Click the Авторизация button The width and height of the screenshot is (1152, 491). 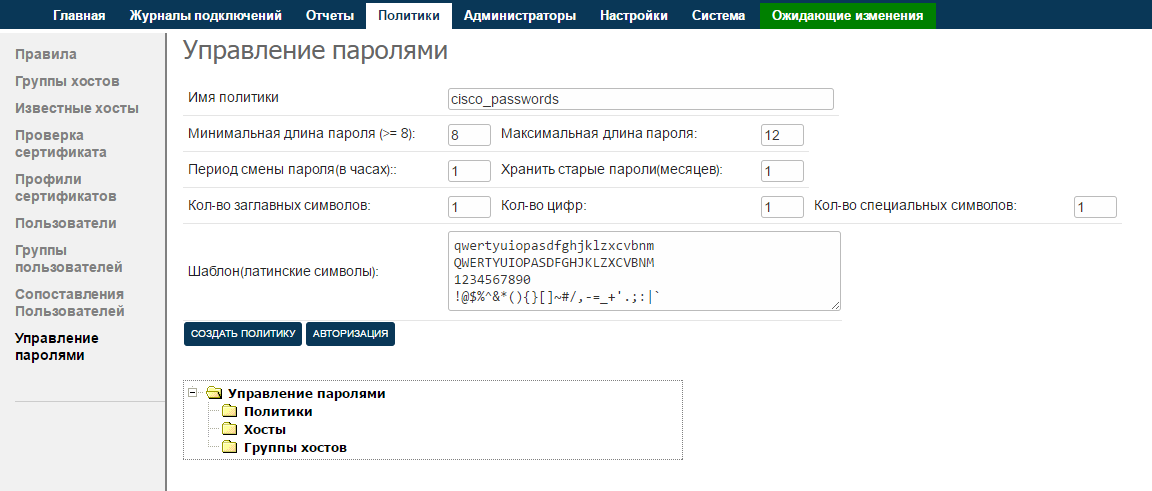350,334
